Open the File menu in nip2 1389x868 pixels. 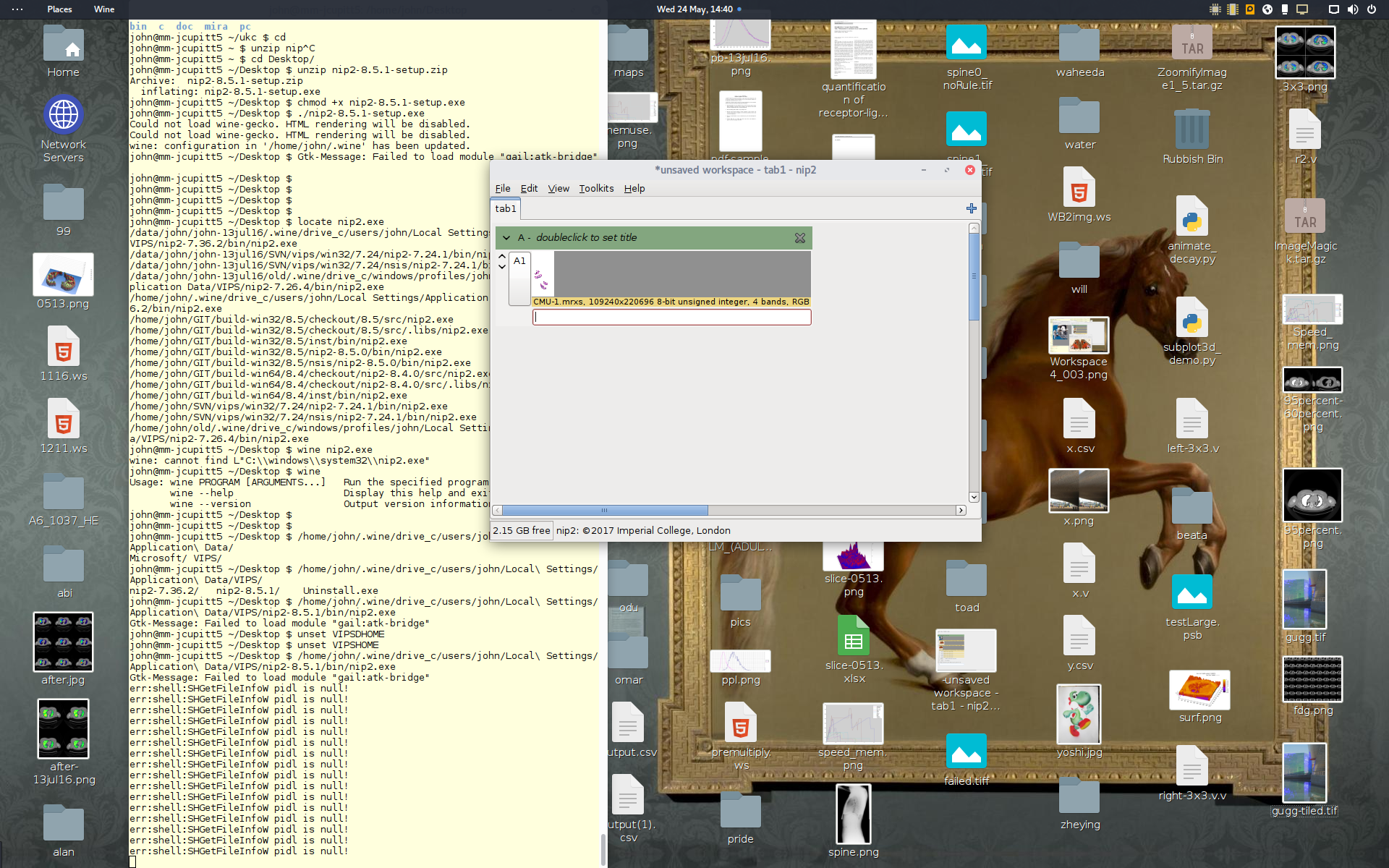click(502, 189)
